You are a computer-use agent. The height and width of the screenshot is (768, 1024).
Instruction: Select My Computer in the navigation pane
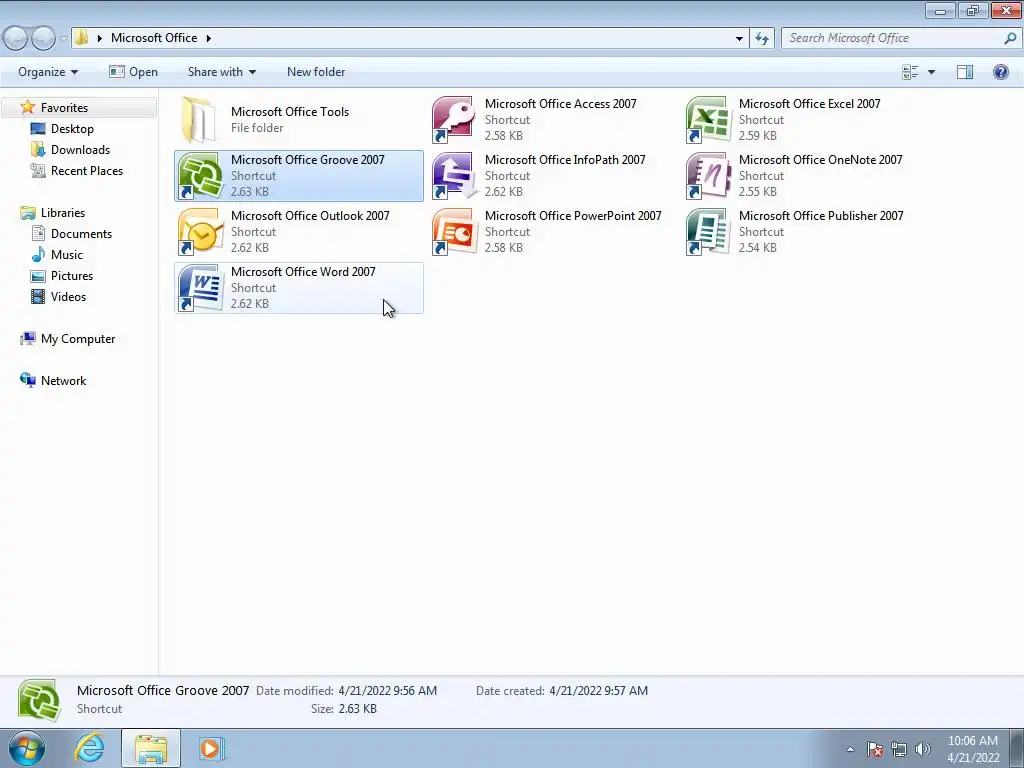click(78, 339)
